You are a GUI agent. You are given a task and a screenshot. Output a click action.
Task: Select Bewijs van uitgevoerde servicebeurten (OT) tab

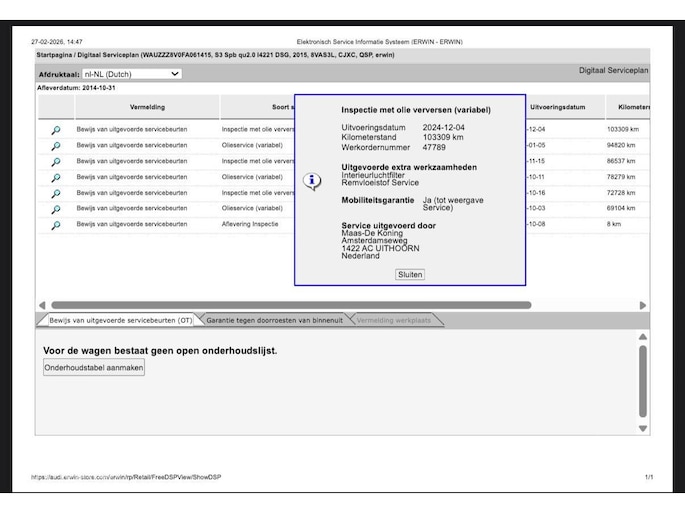coord(120,321)
